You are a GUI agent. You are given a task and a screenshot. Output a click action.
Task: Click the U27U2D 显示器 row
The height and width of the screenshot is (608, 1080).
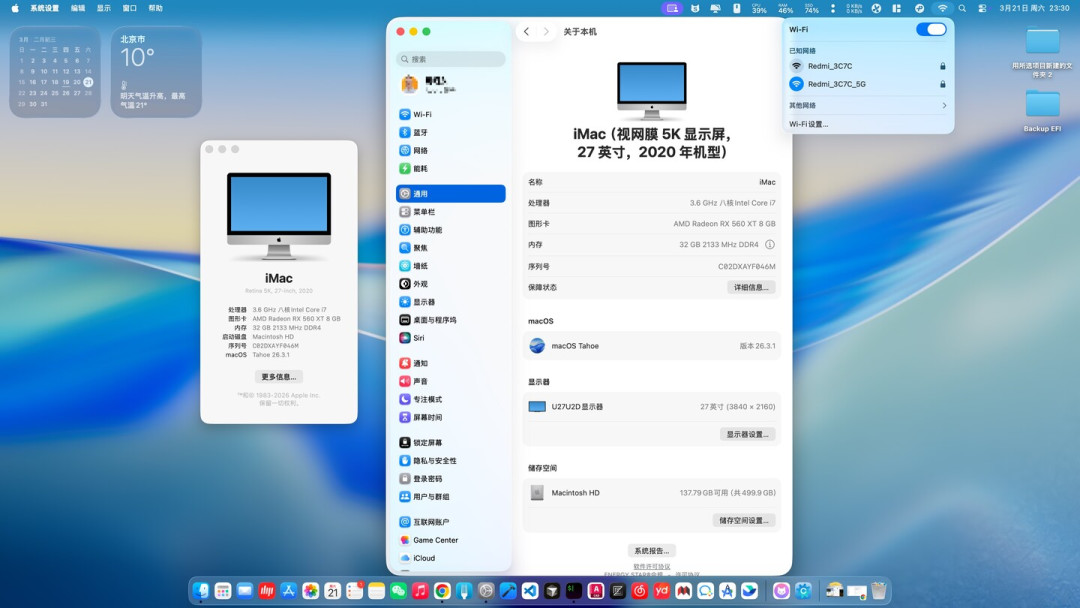click(652, 407)
